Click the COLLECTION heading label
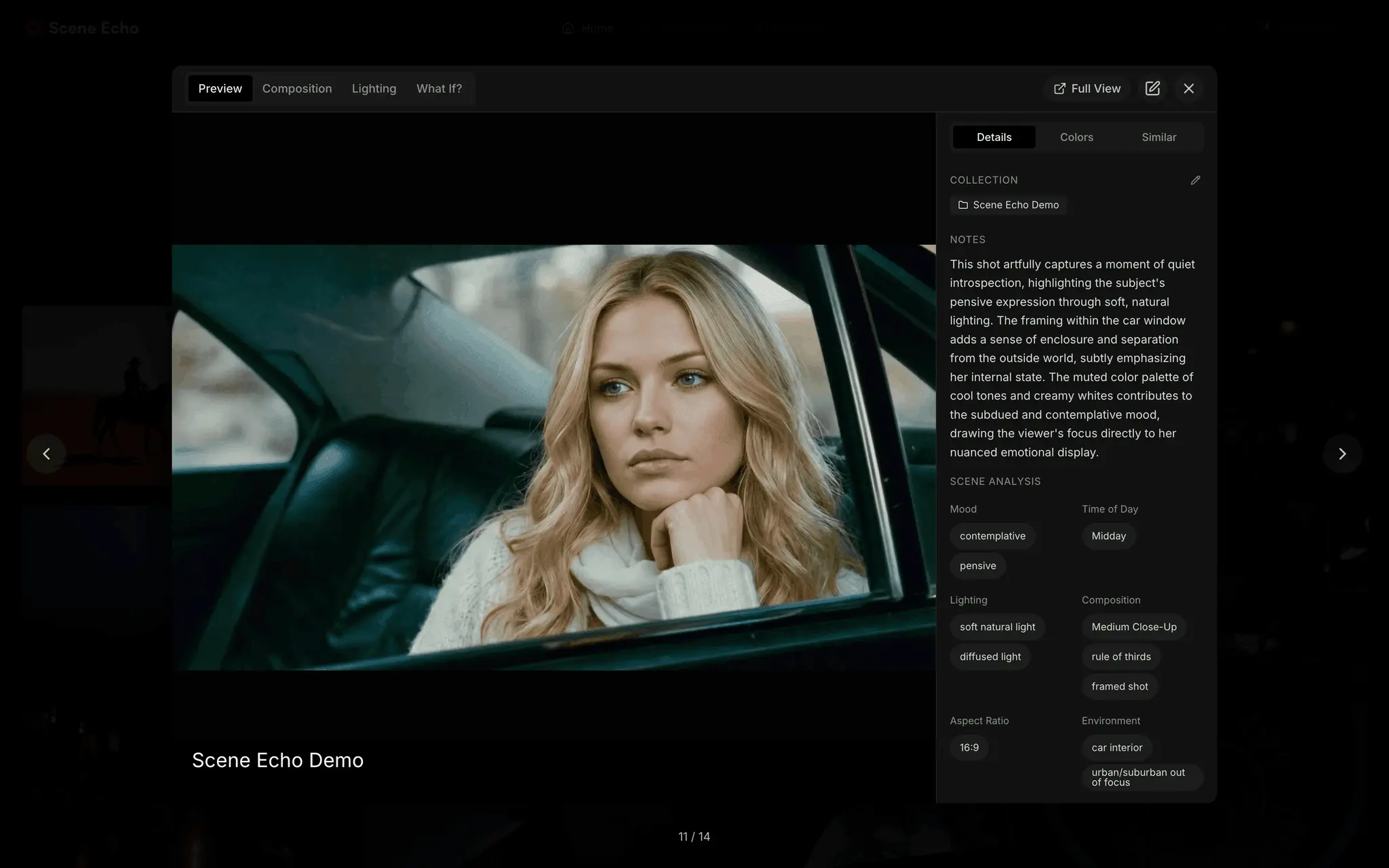Image resolution: width=1389 pixels, height=868 pixels. click(983, 180)
